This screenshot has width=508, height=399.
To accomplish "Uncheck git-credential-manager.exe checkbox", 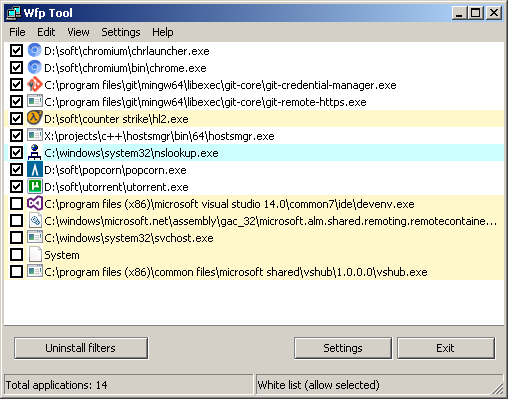I will [x=16, y=85].
